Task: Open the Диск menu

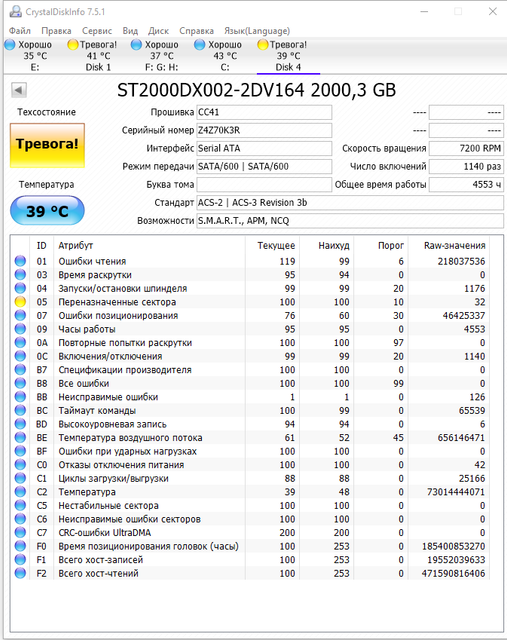Action: (158, 31)
